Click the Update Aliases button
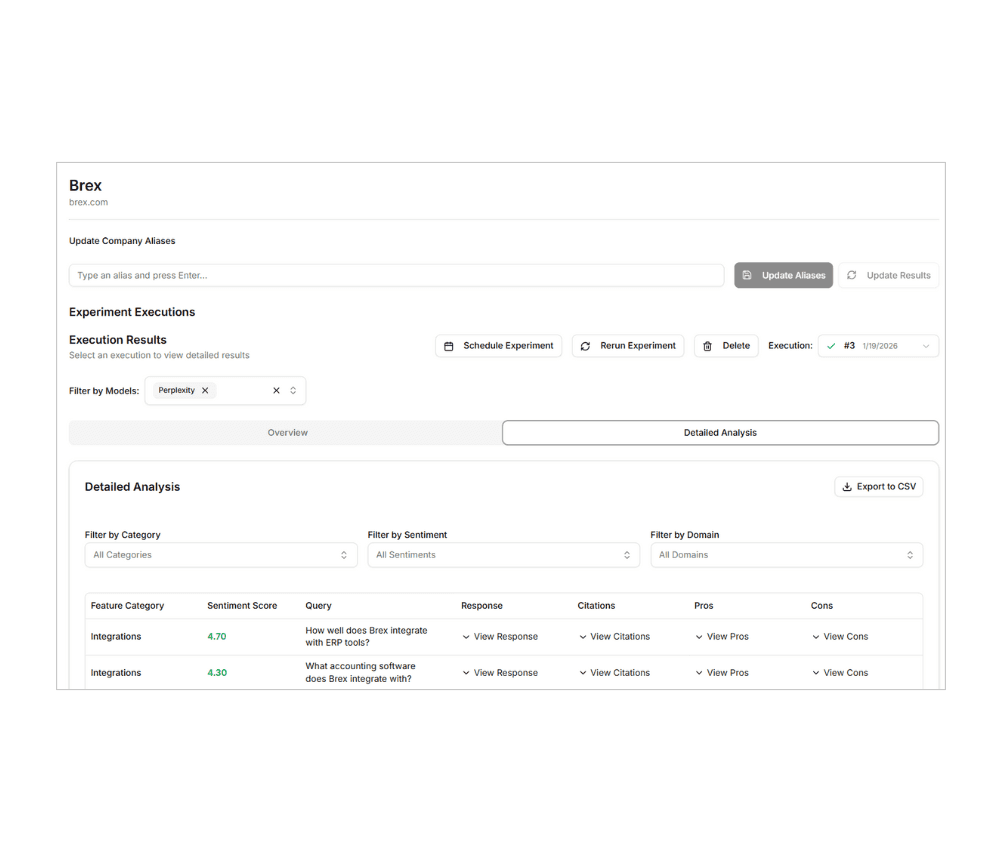 click(783, 275)
